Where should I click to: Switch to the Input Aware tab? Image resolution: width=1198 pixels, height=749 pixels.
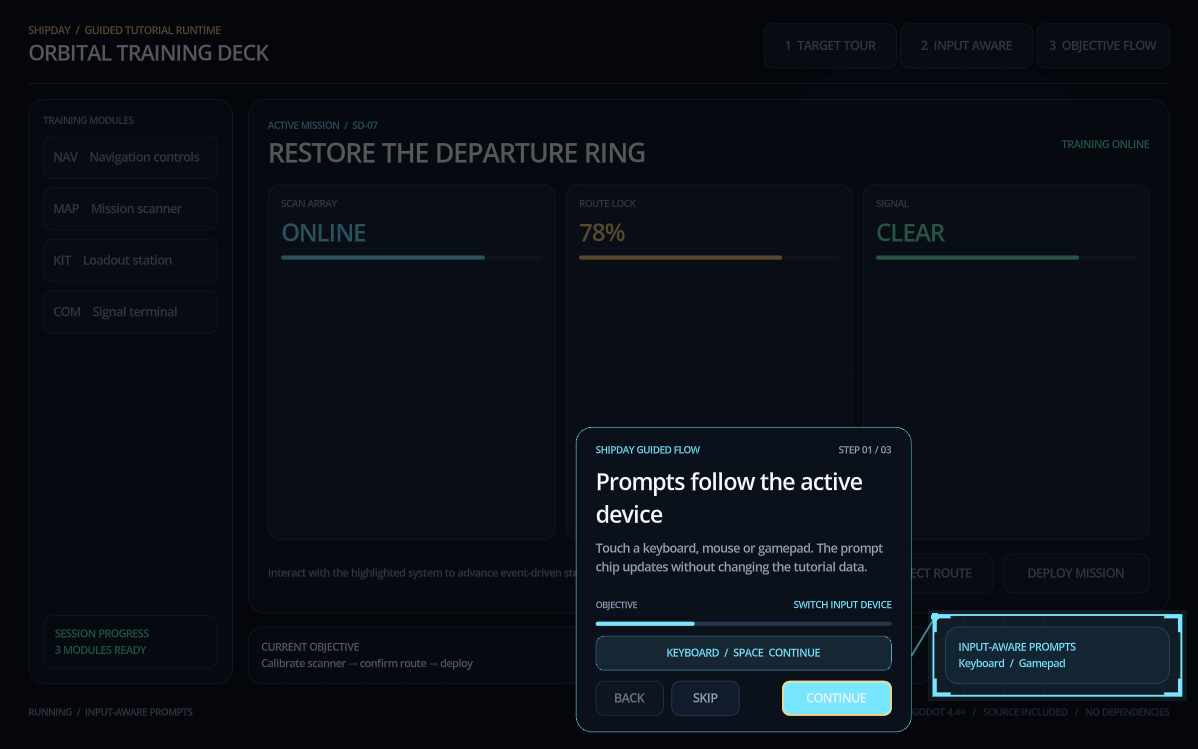(966, 46)
